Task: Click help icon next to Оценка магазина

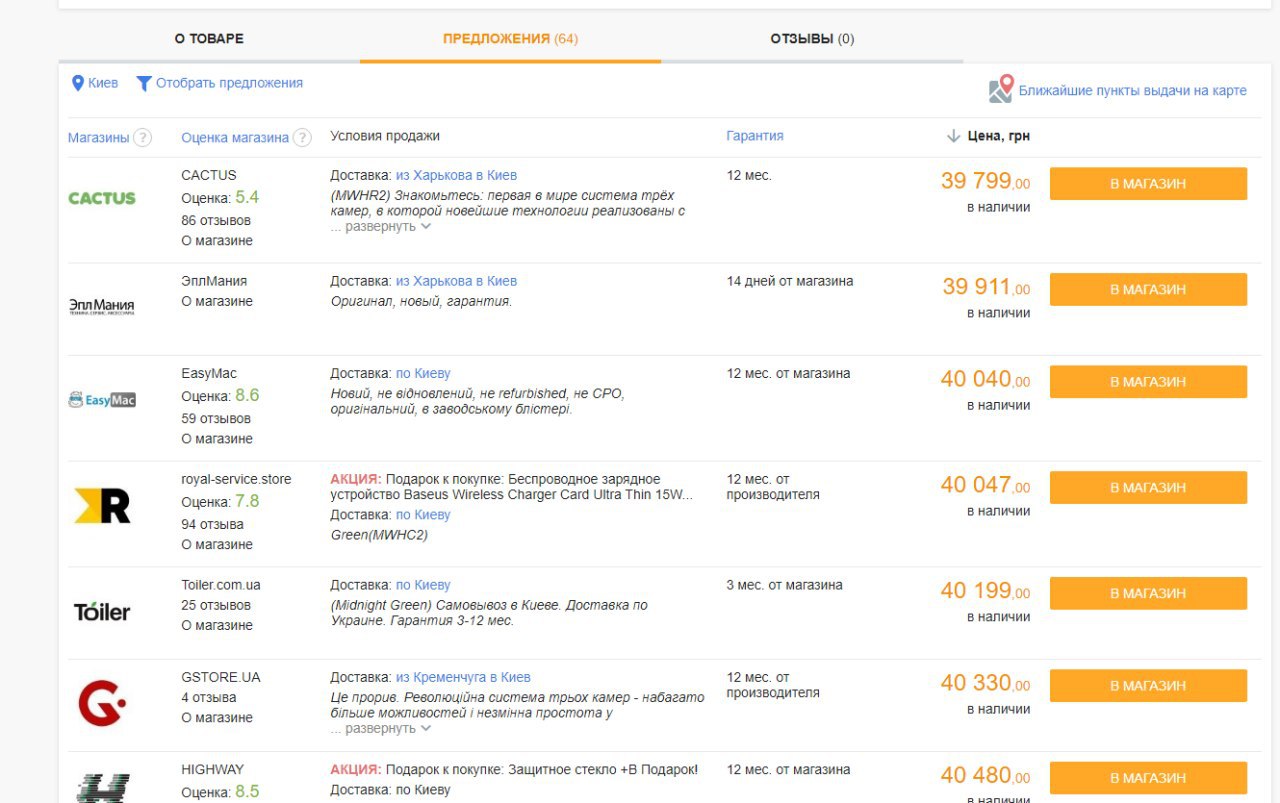Action: point(302,138)
